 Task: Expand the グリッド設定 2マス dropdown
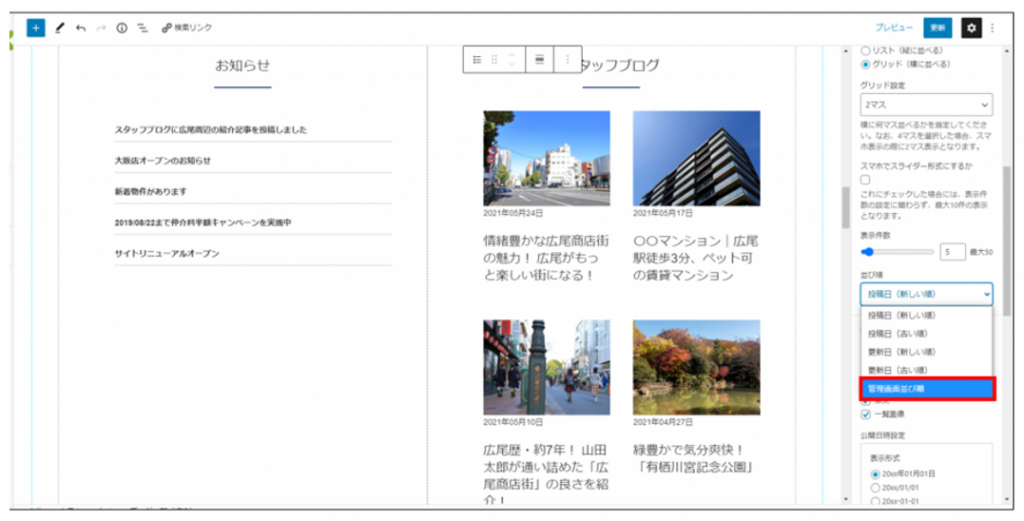tap(926, 104)
